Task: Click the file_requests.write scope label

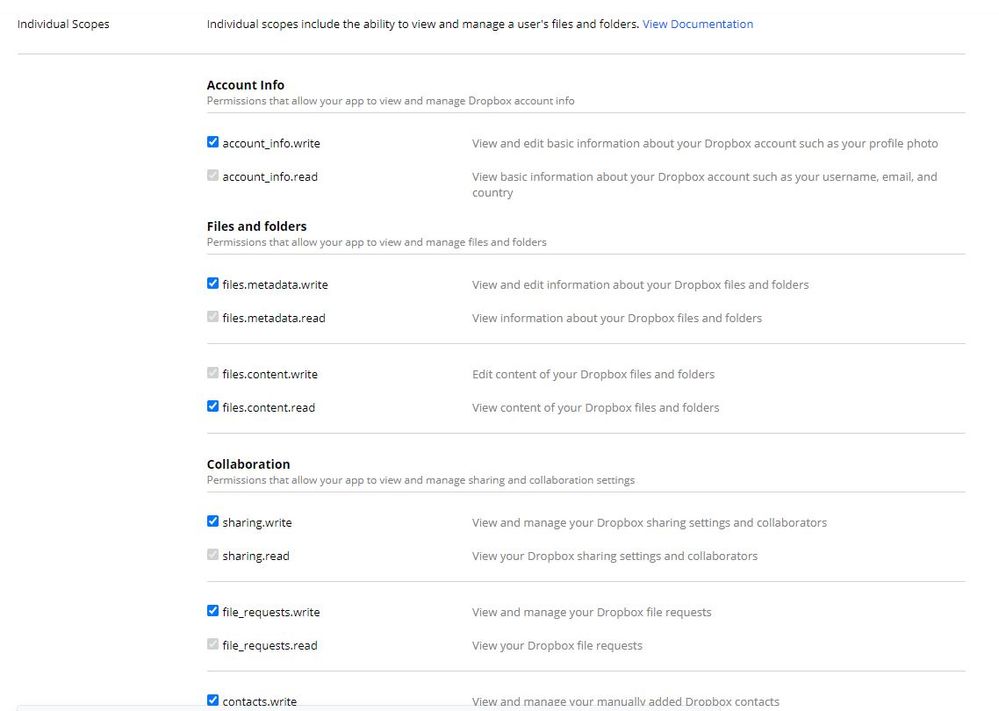Action: pos(271,612)
